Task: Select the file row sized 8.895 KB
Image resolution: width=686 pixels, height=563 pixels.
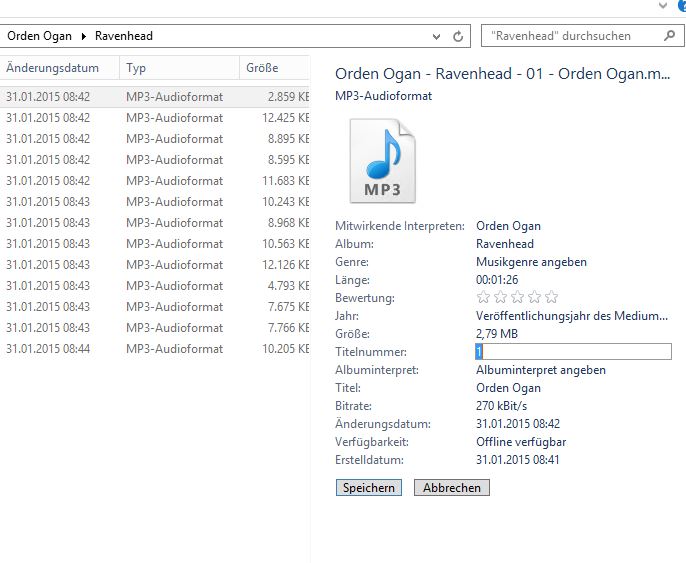Action: 154,139
